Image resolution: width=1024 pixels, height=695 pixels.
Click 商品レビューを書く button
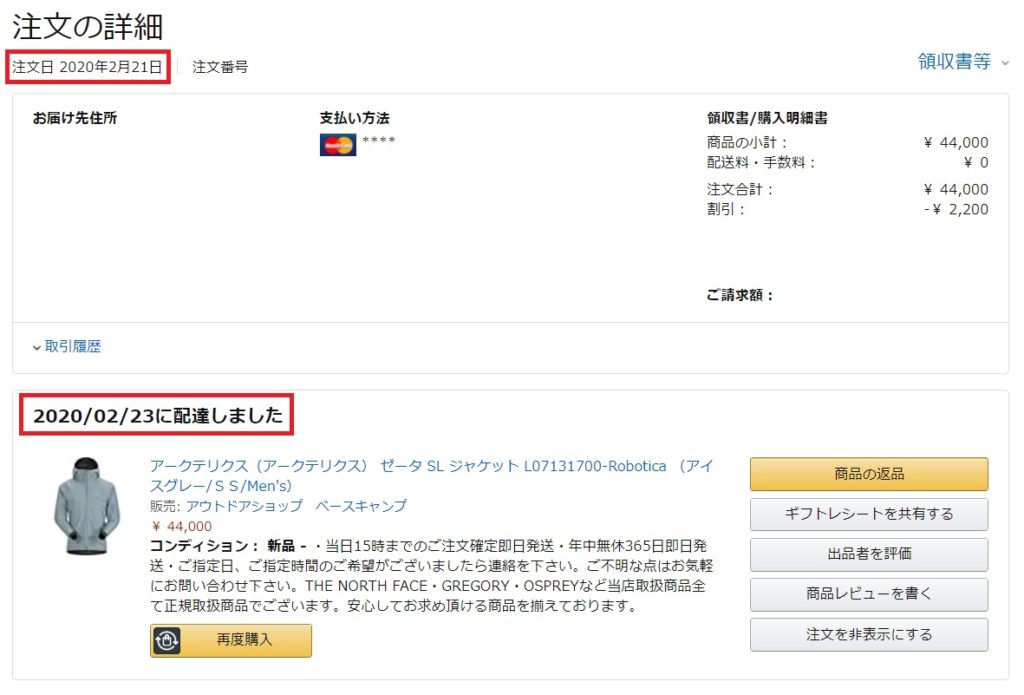coord(869,594)
